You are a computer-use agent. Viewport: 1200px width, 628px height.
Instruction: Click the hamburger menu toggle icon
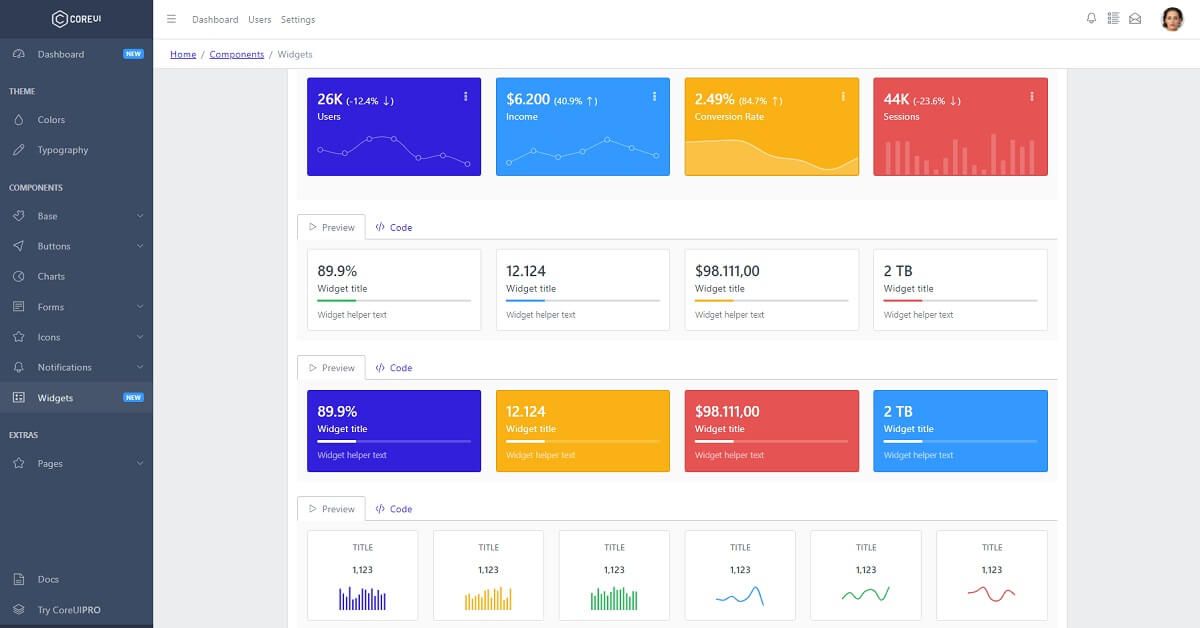coord(170,18)
